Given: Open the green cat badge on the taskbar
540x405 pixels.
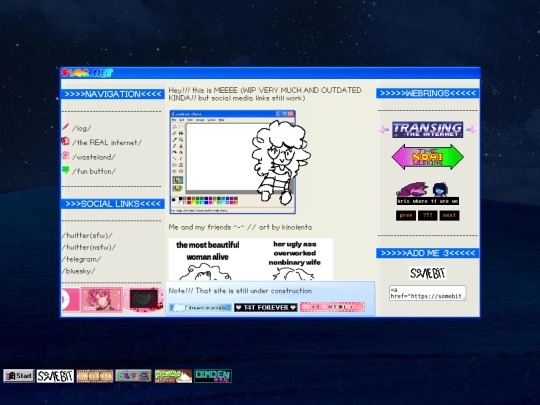Looking at the screenshot, I should pos(173,376).
